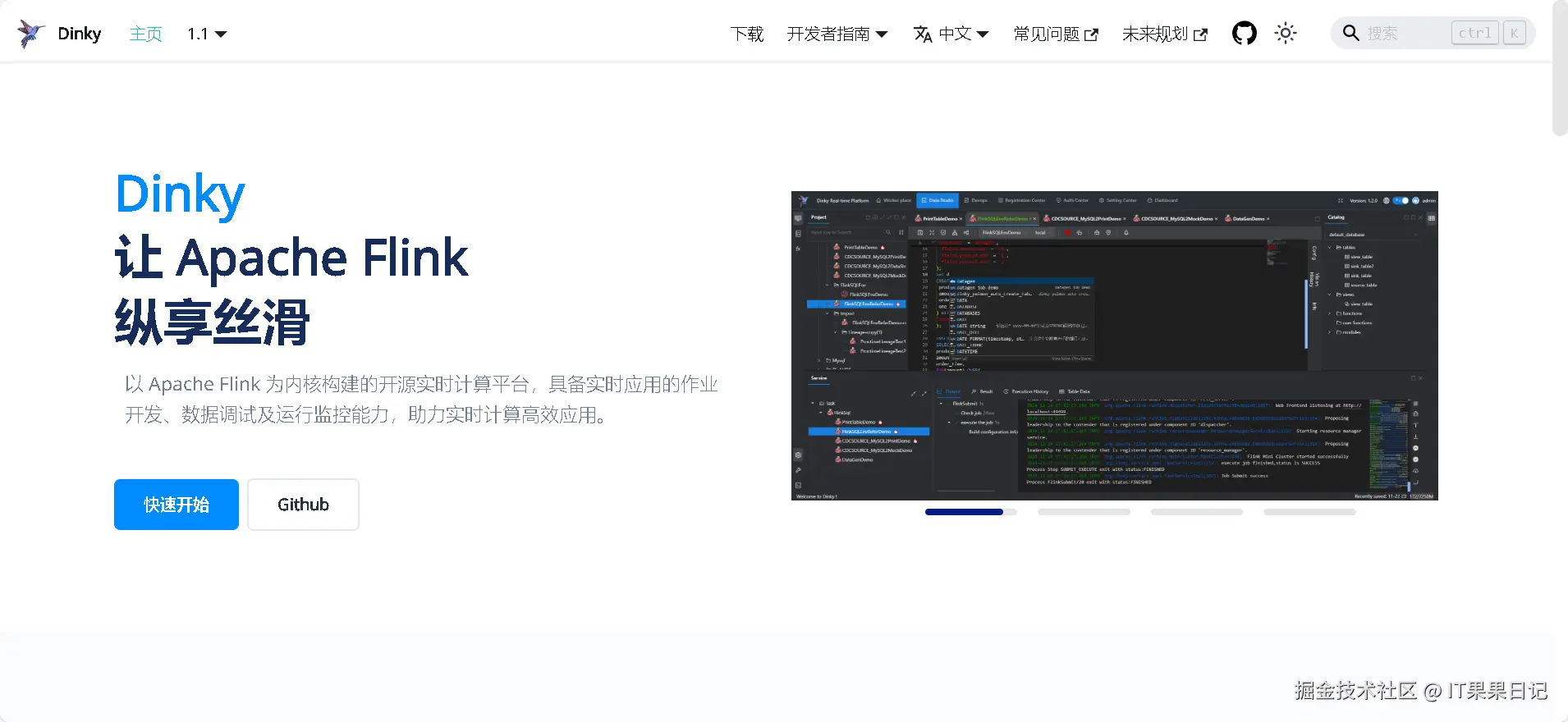The width and height of the screenshot is (1568, 722).
Task: Click the Github button
Action: (x=303, y=505)
